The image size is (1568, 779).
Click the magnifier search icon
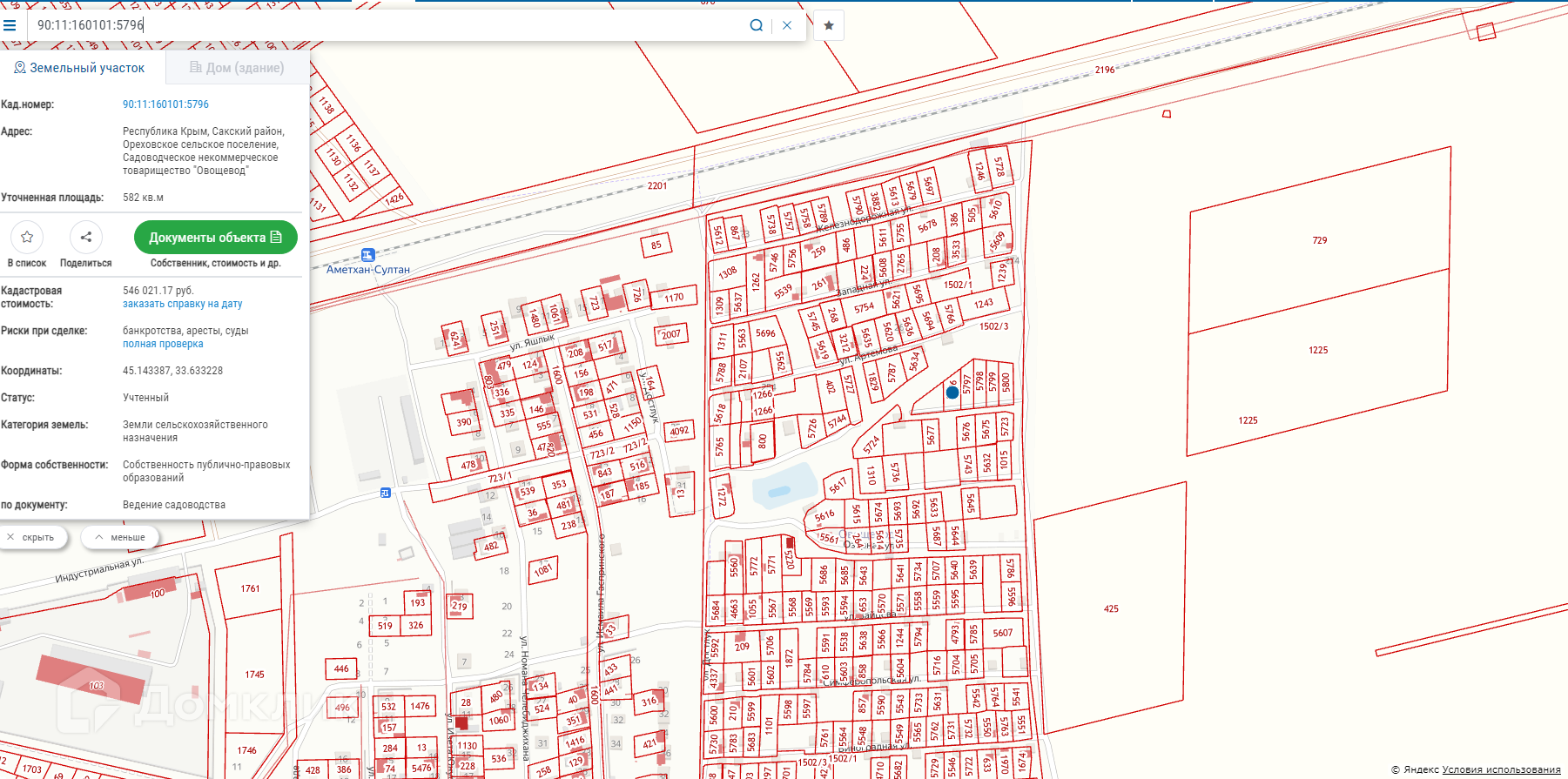point(756,25)
